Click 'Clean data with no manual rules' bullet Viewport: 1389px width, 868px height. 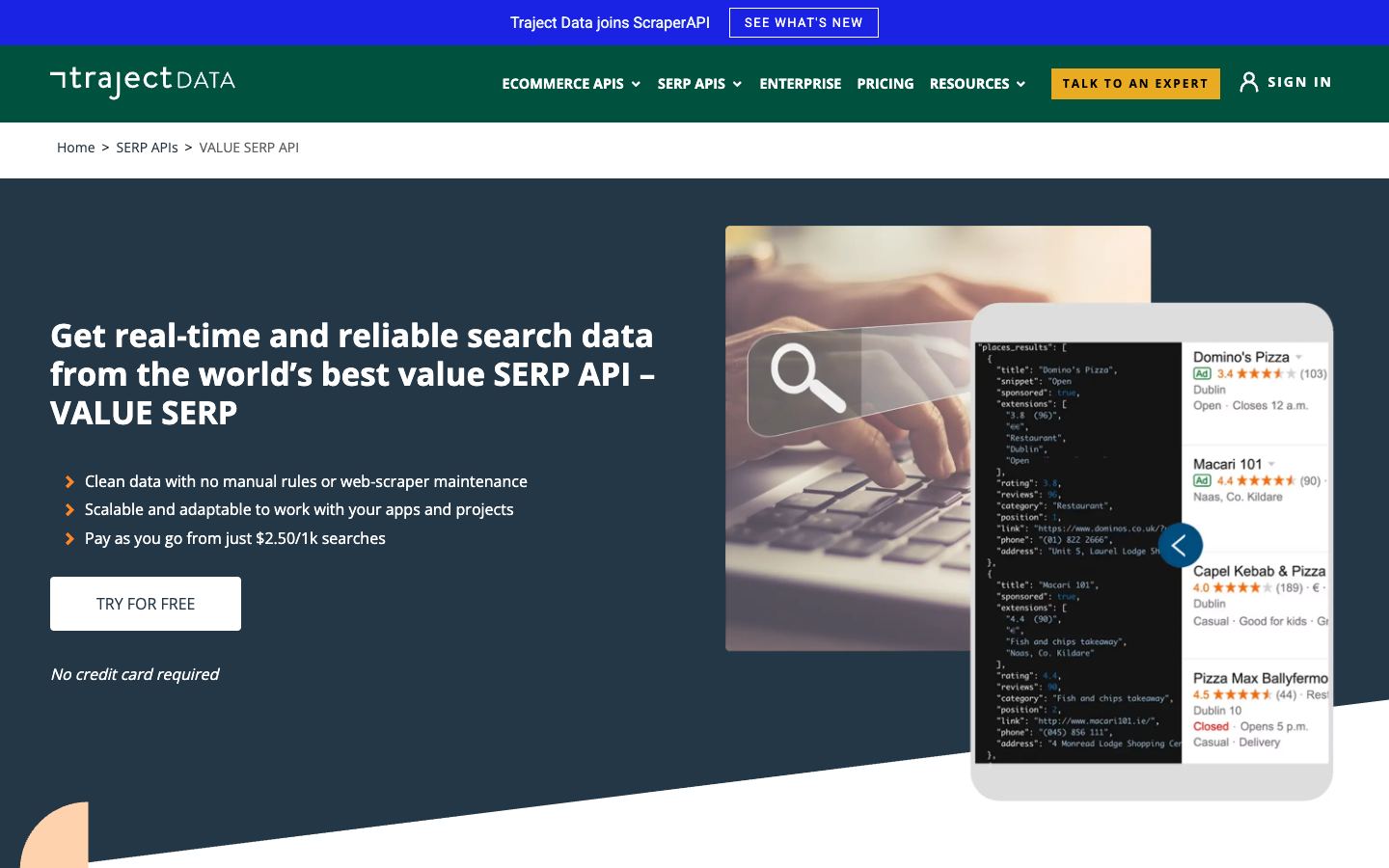pos(306,481)
